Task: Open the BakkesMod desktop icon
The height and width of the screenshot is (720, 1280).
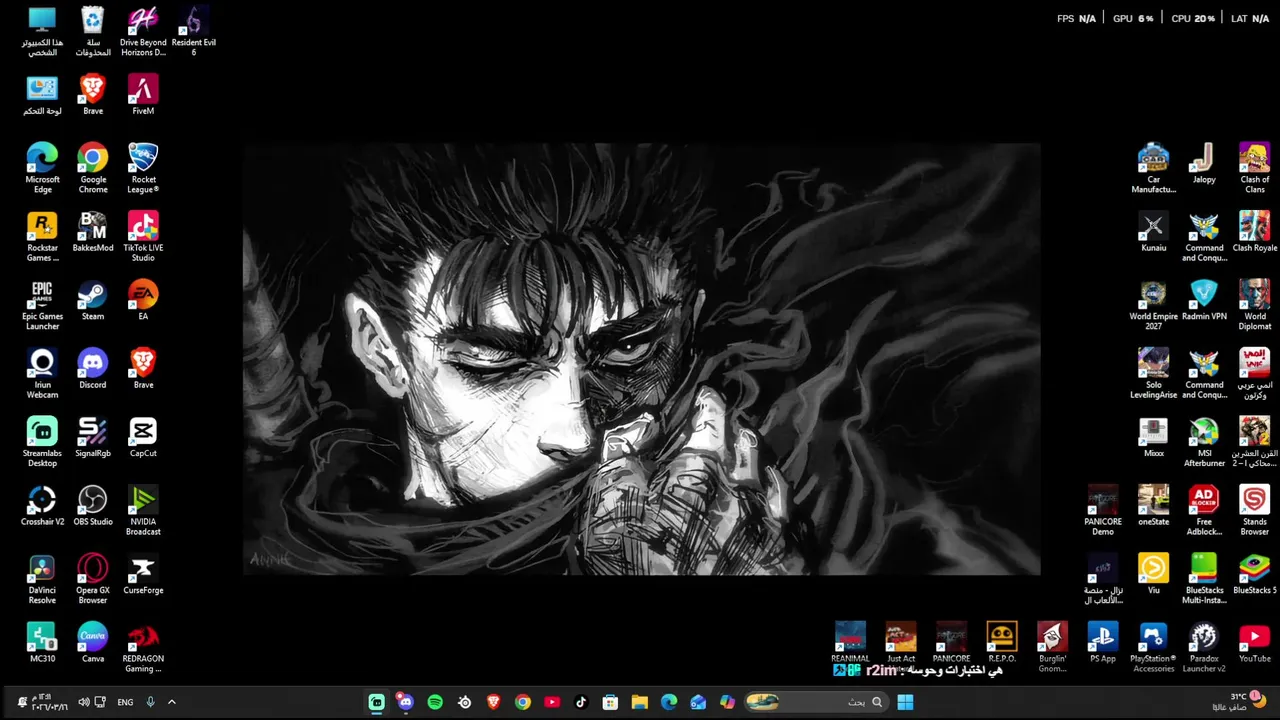Action: [93, 232]
